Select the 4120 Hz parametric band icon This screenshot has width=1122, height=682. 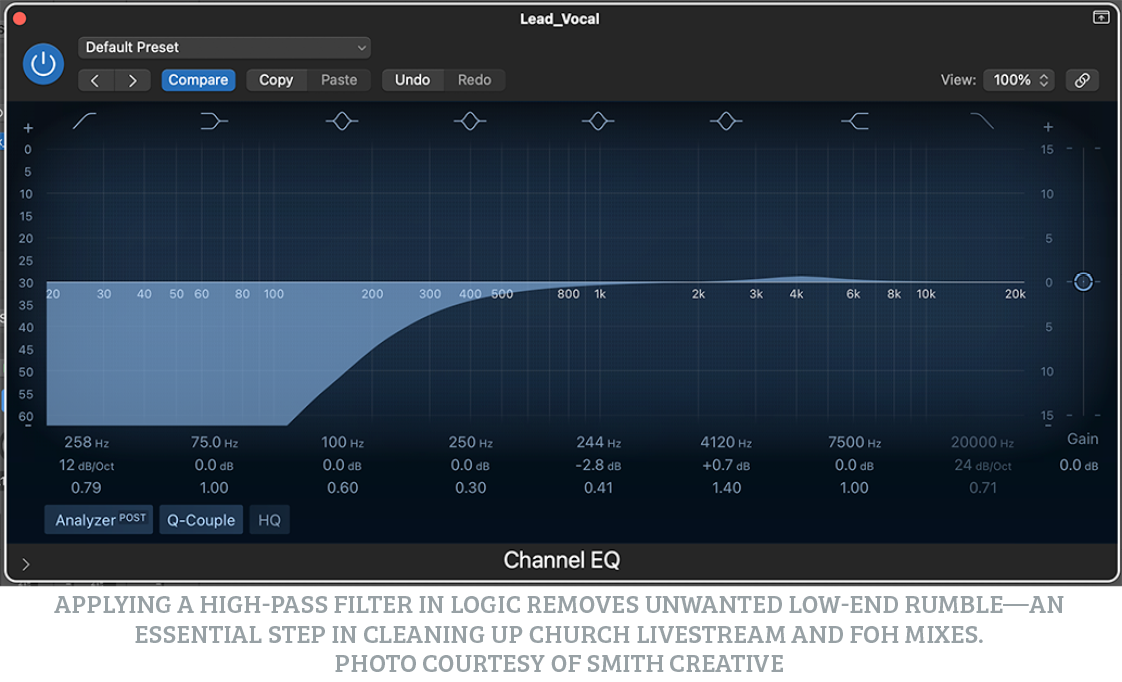726,121
